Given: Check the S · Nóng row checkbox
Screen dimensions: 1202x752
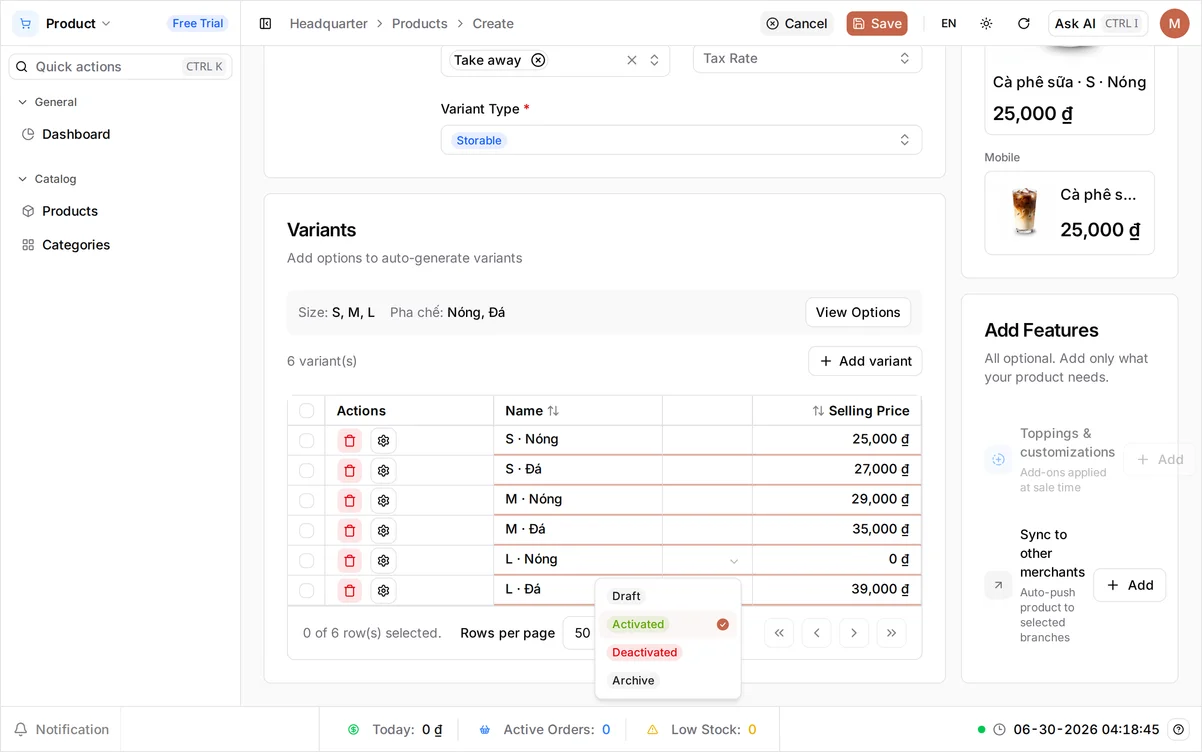Looking at the screenshot, I should point(307,440).
